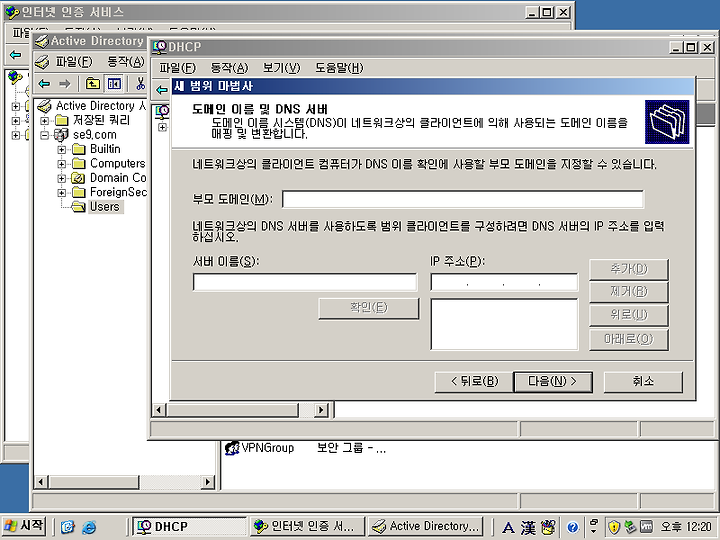Switch to DHCP taskbar button
Screen dimensions: 720x540
coord(190,526)
